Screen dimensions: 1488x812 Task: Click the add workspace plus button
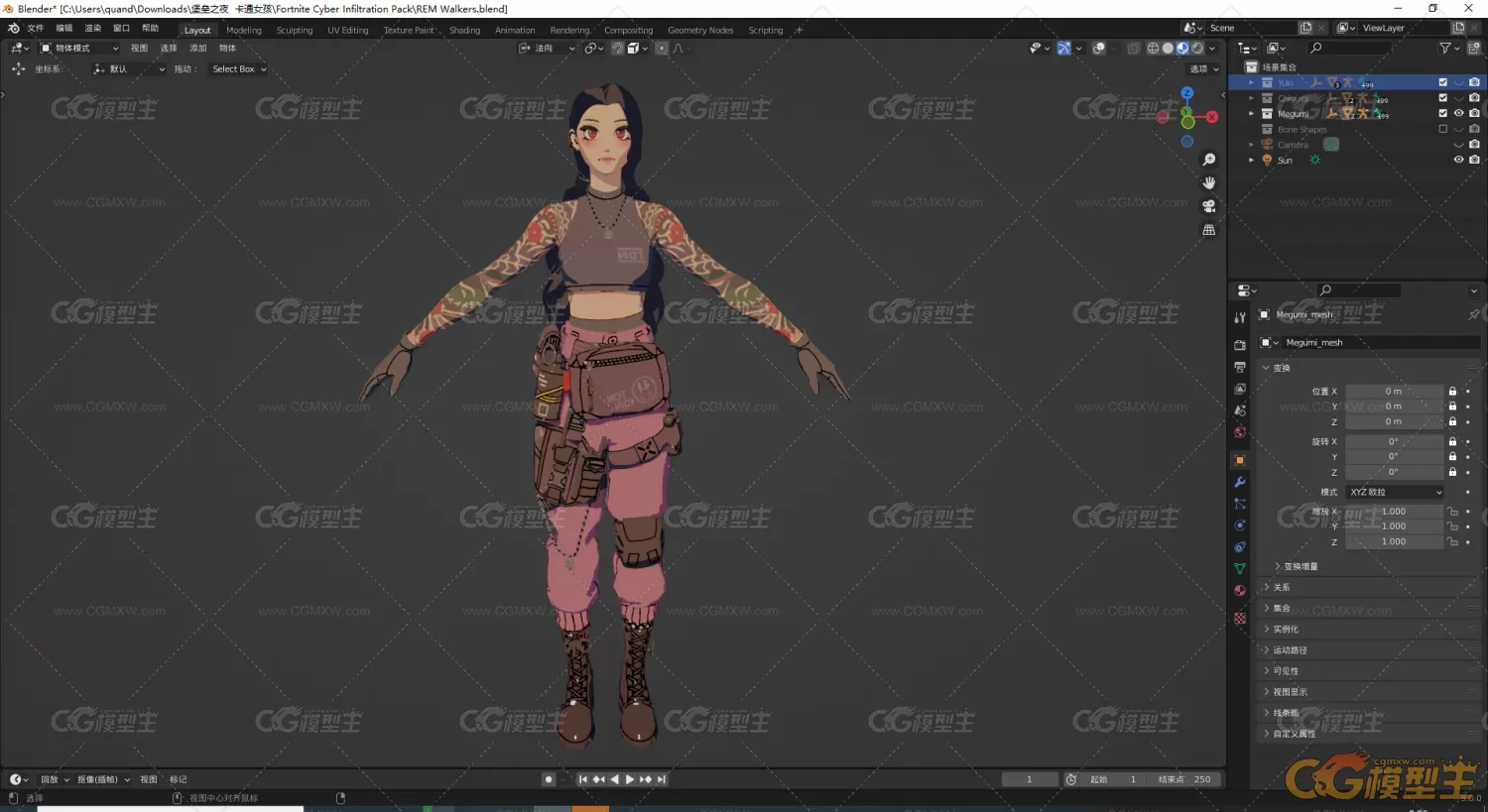pos(799,30)
